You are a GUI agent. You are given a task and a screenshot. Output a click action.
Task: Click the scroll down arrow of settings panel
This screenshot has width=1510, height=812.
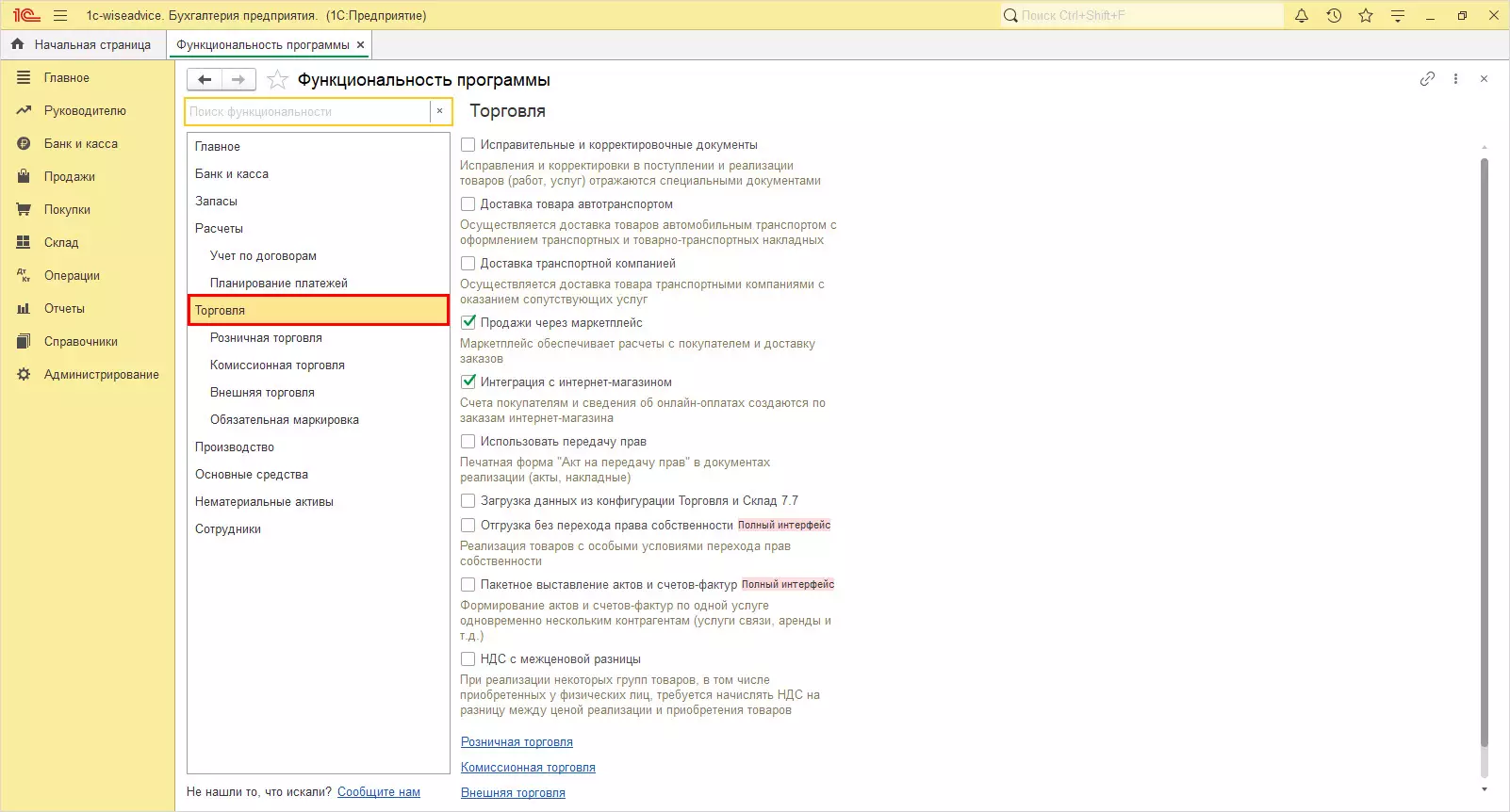[1484, 789]
